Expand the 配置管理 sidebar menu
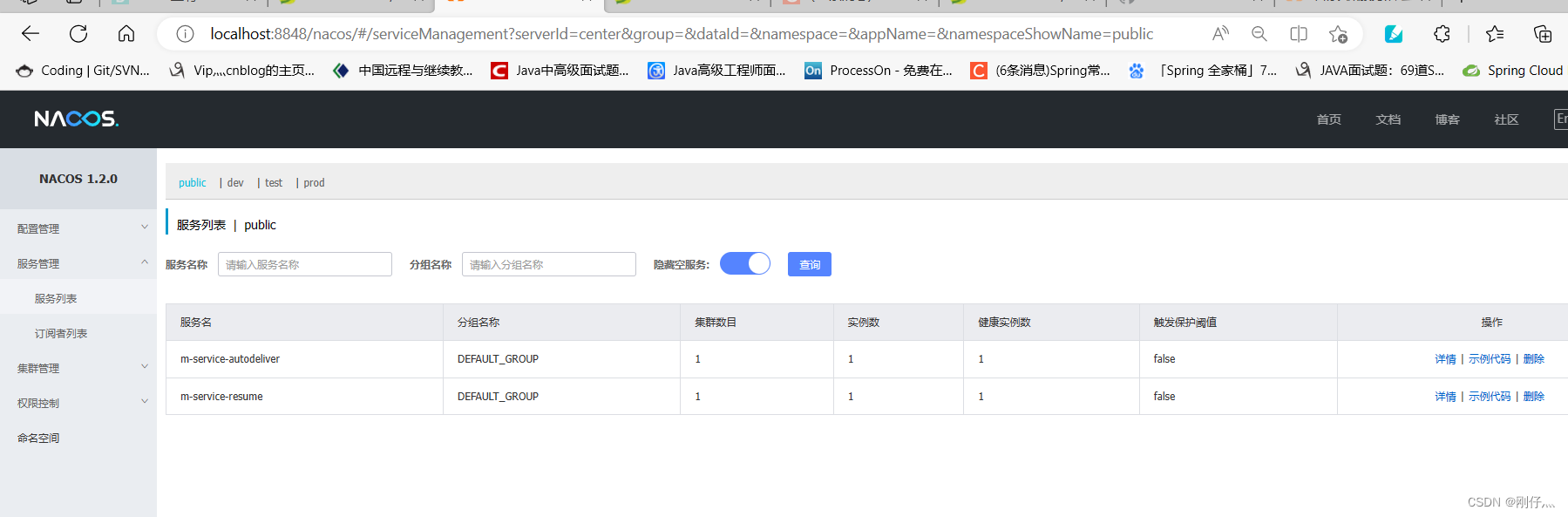The image size is (1568, 517). point(78,228)
